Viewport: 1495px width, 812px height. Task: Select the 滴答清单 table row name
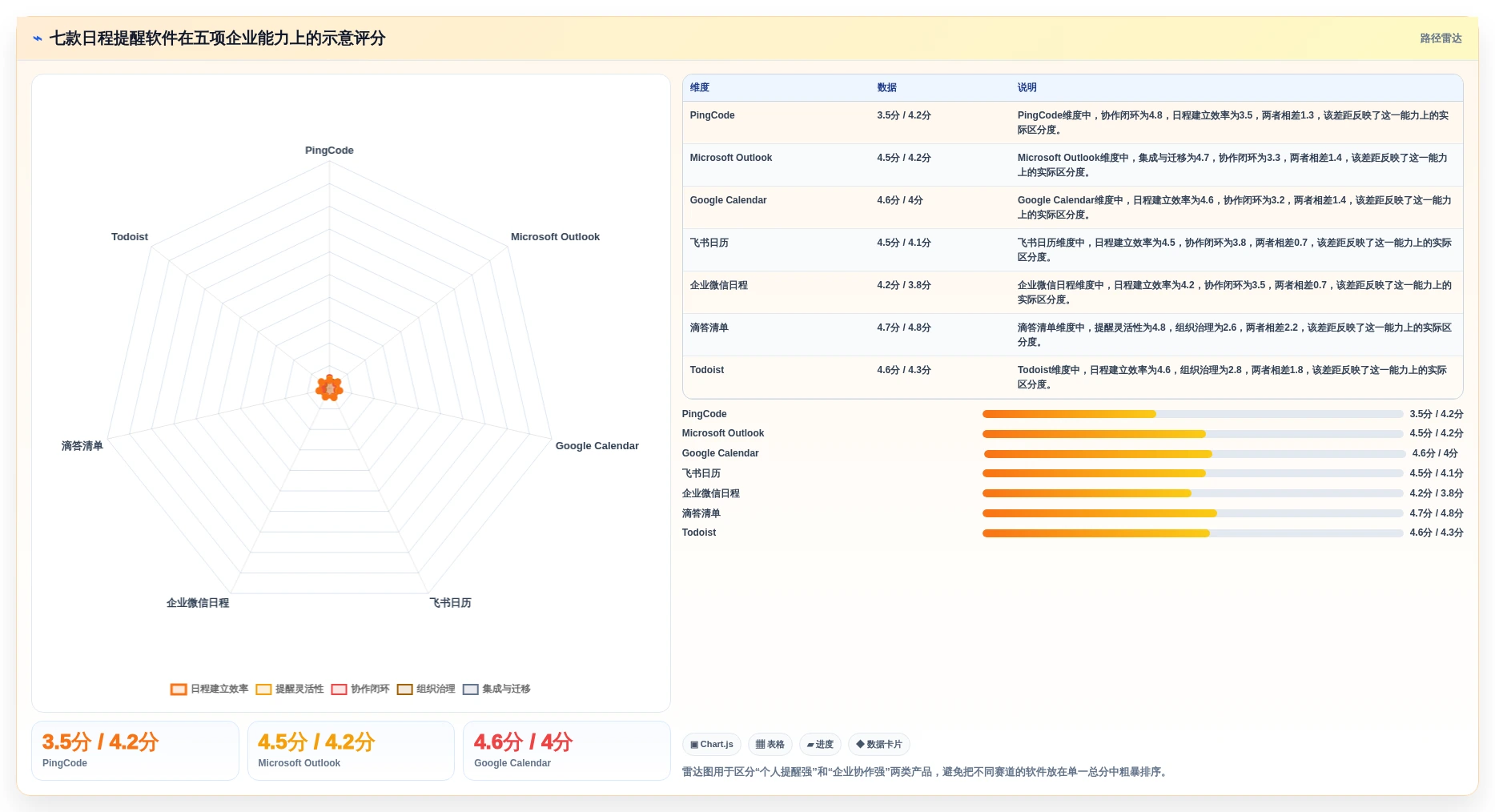coord(709,328)
